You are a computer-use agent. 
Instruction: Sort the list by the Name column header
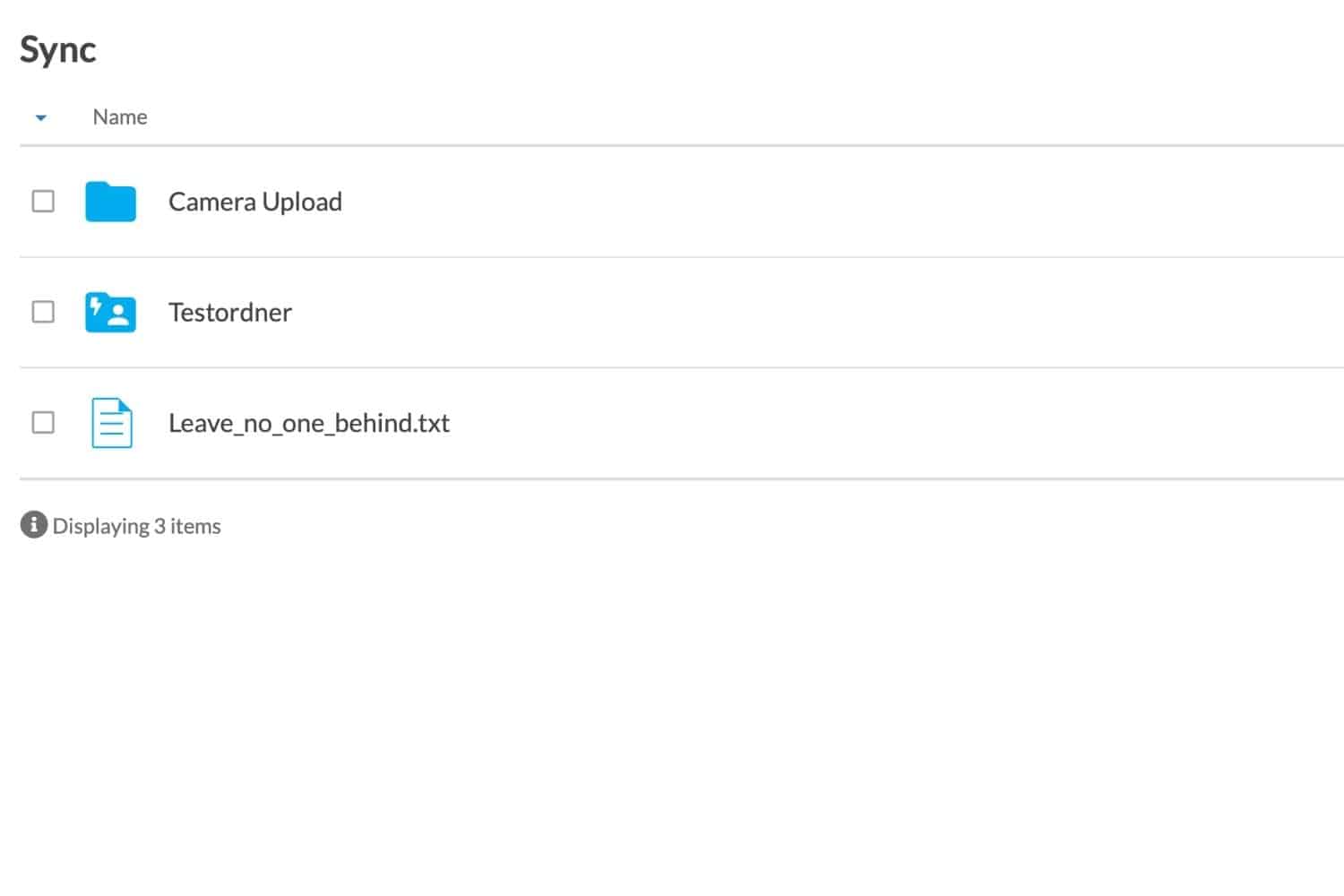pyautogui.click(x=120, y=117)
